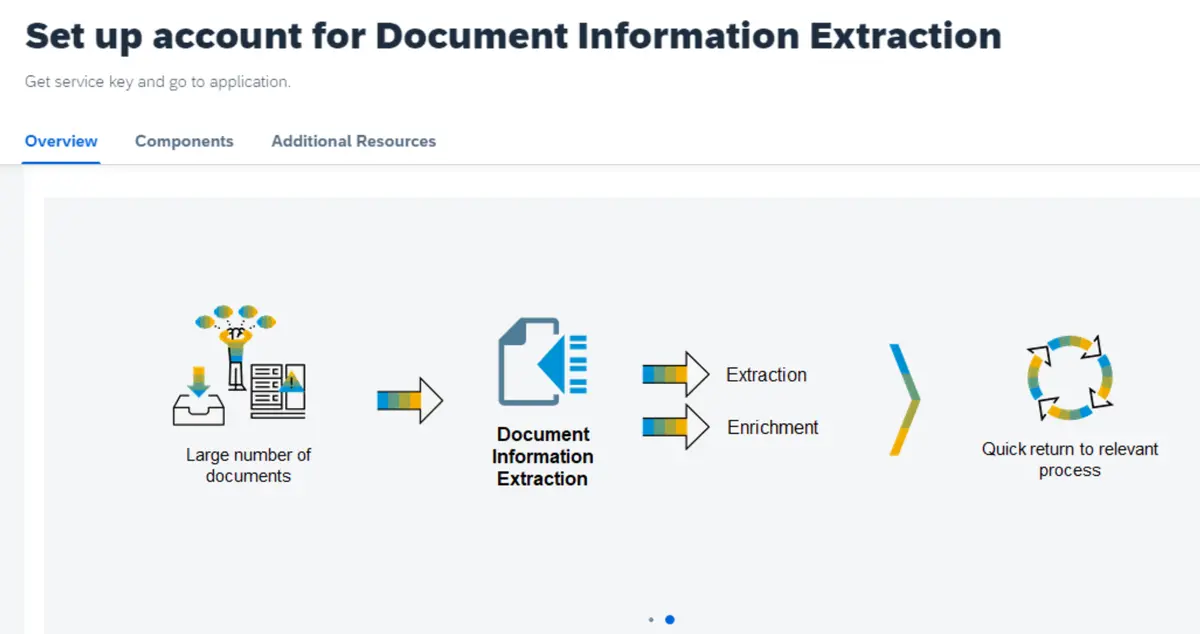Open the Components tab
The width and height of the screenshot is (1200, 634).
coord(184,141)
